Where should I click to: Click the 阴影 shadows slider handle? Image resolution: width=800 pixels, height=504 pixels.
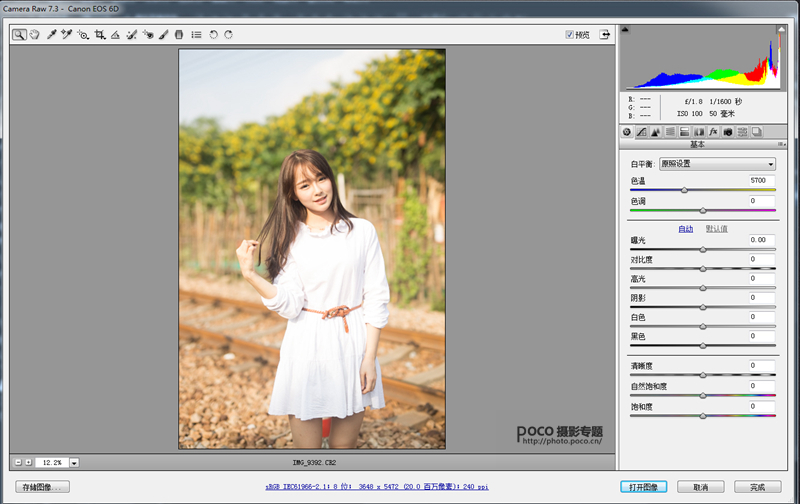coord(703,308)
